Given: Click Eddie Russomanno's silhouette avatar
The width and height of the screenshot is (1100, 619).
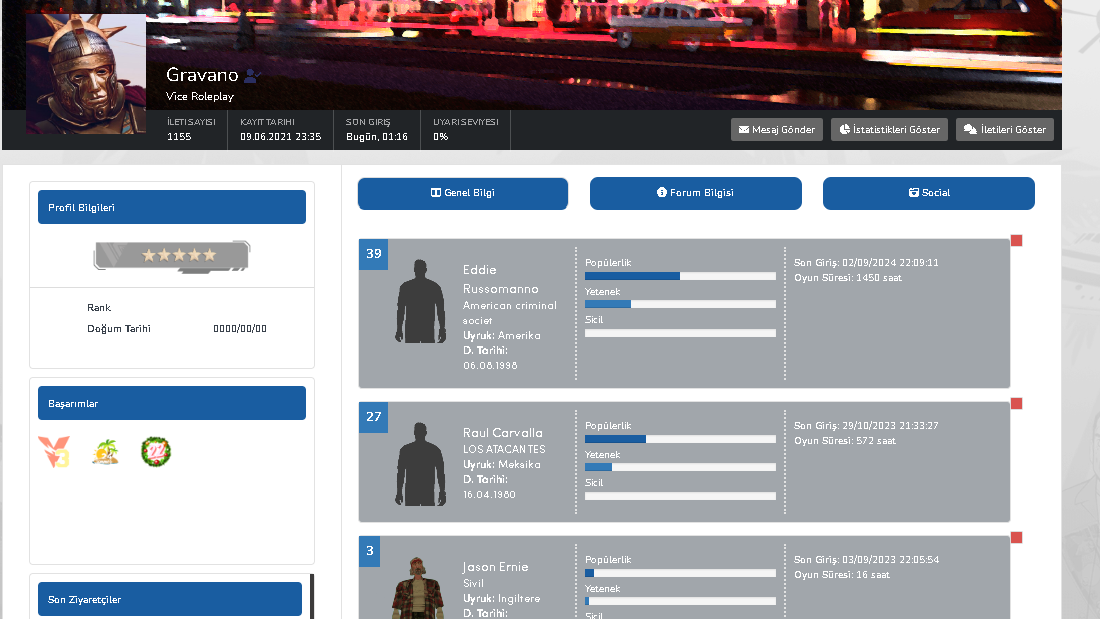Looking at the screenshot, I should point(421,302).
